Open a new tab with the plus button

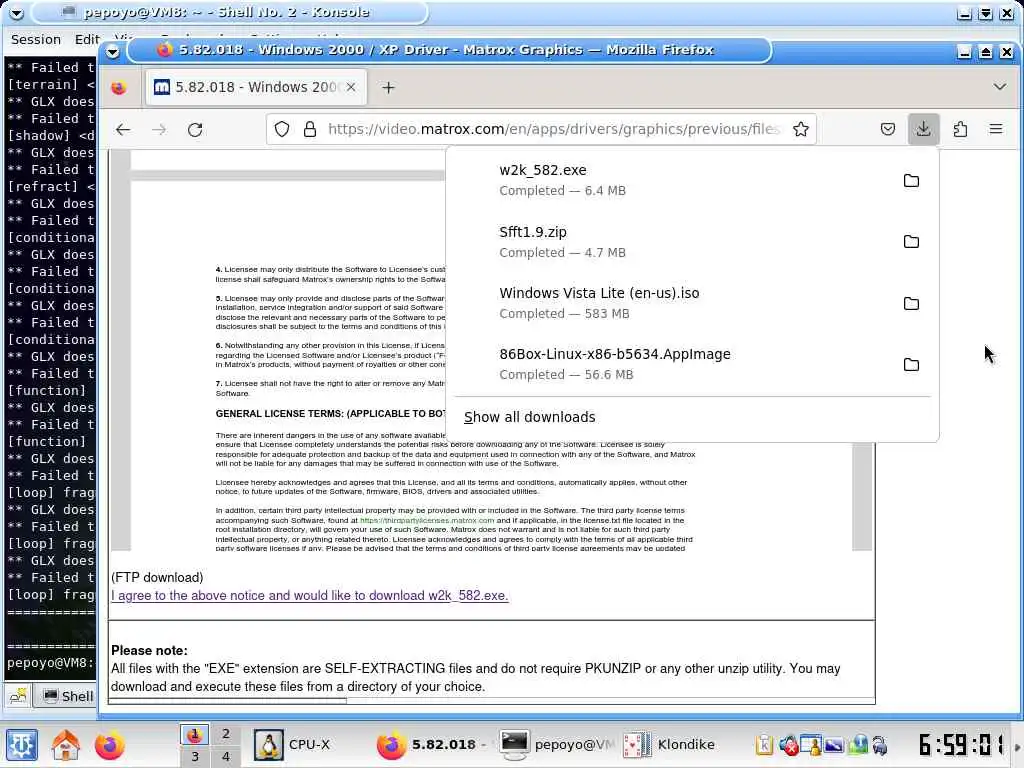(x=389, y=88)
